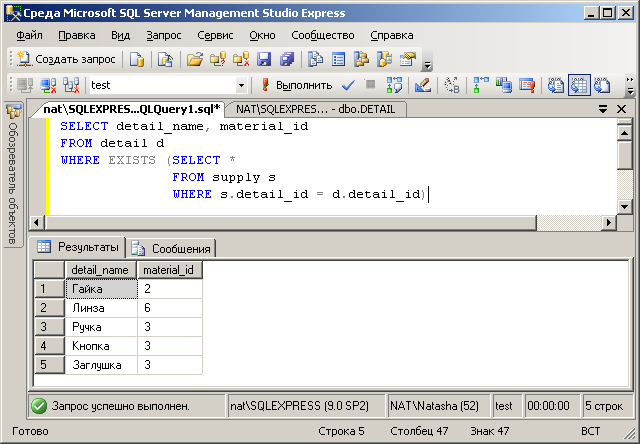This screenshot has height=444, width=640.
Task: Click the greyed-out Connect icon in the editor toolbar
Action: (25, 85)
